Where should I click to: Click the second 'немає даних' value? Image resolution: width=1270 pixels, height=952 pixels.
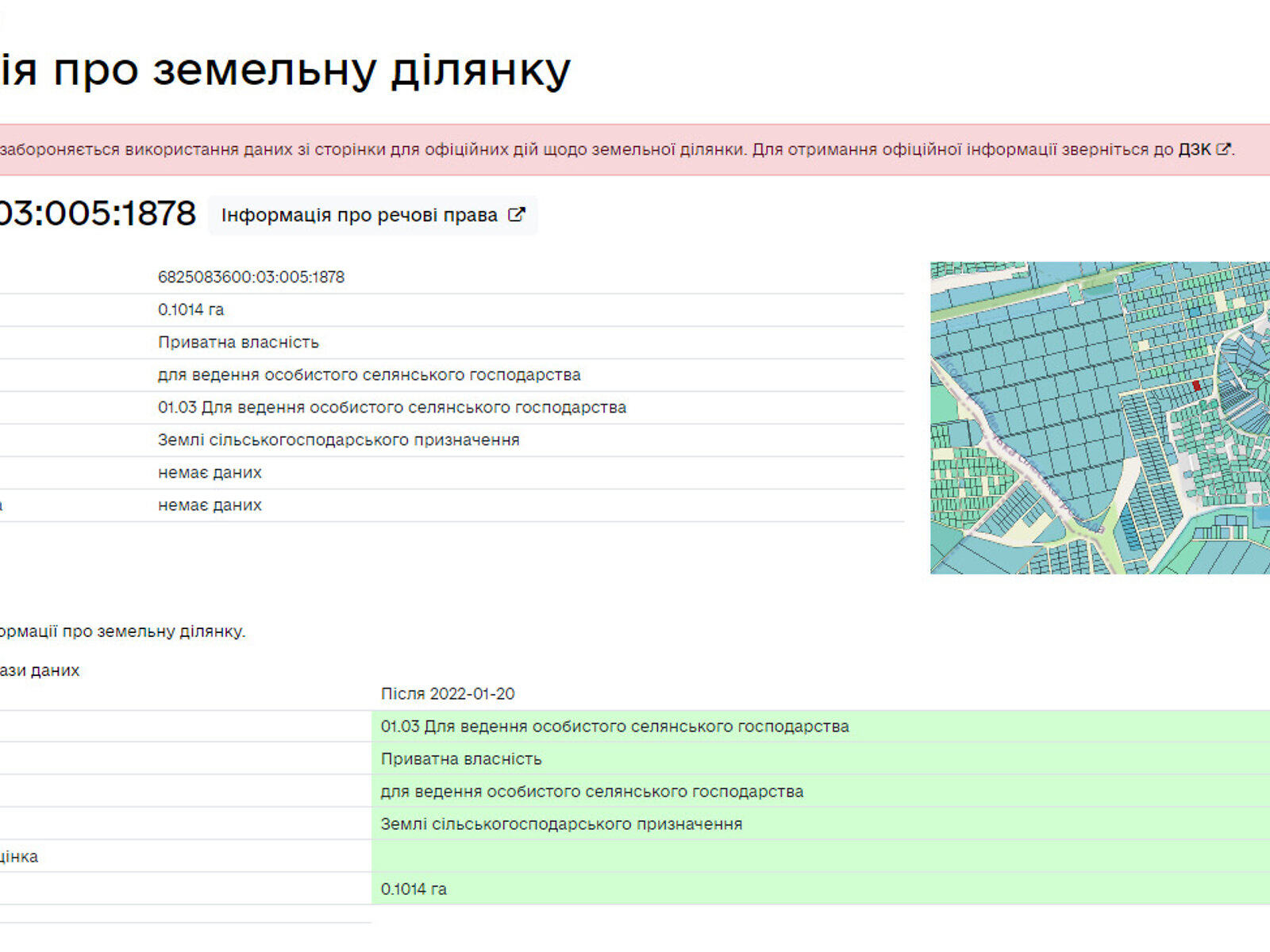[x=210, y=505]
